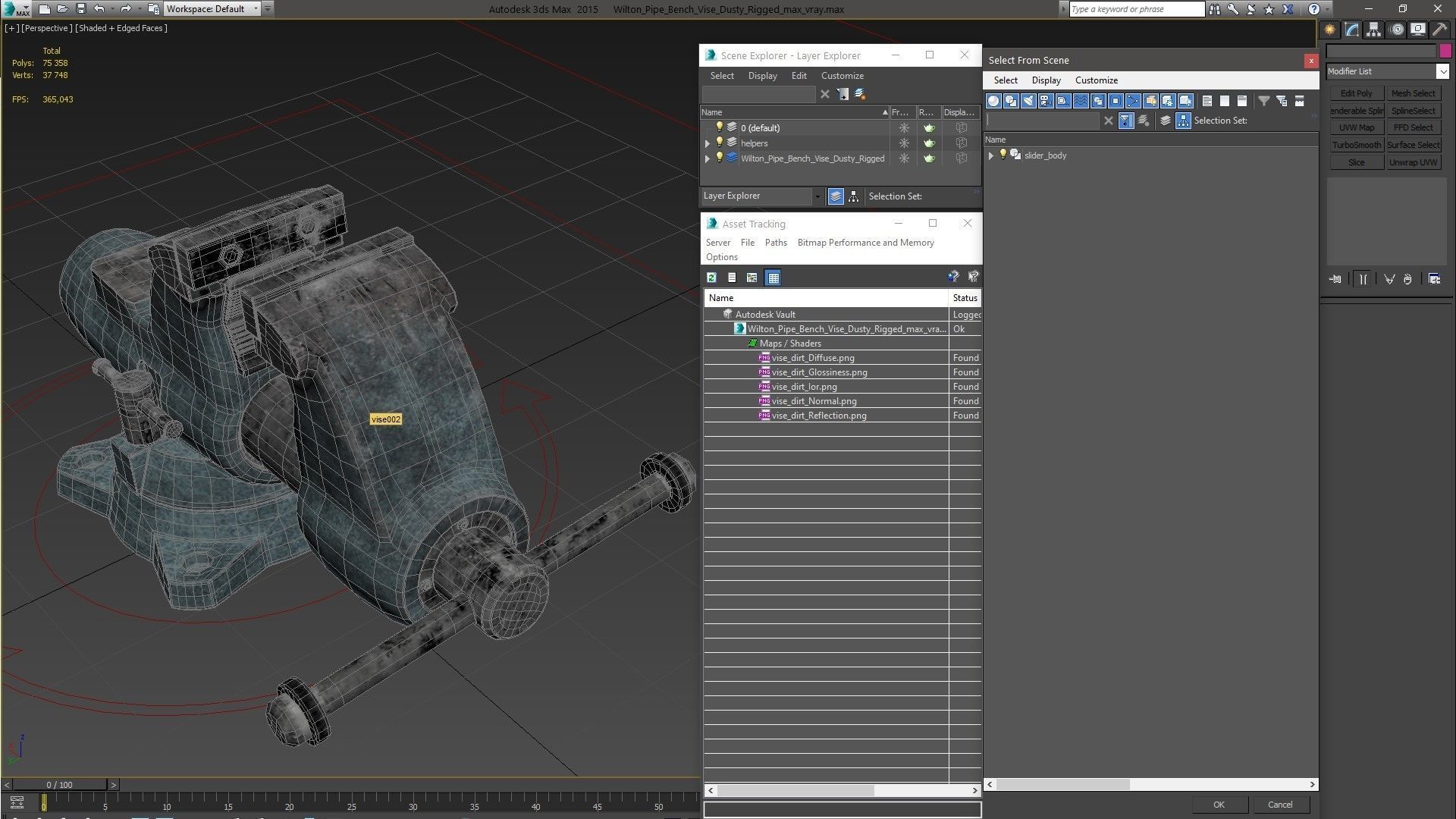Expand the Wilton_Pipe_Bench_Vise_Dusty_Rigged layer
Image resolution: width=1456 pixels, height=819 pixels.
point(708,158)
